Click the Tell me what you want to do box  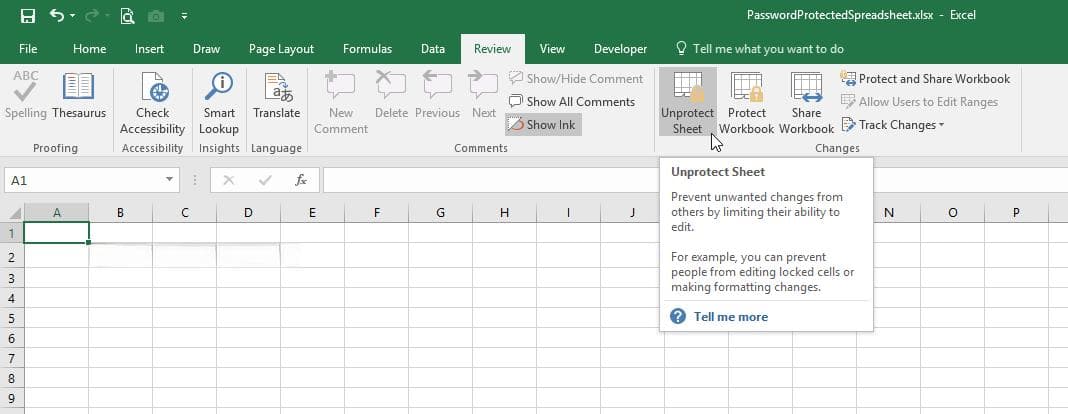(x=759, y=49)
